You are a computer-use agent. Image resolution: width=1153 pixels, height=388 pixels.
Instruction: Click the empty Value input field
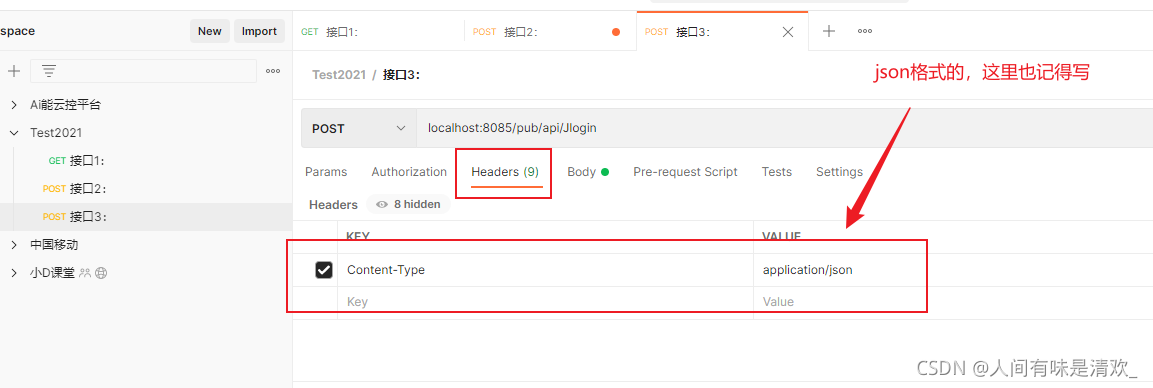pos(953,302)
